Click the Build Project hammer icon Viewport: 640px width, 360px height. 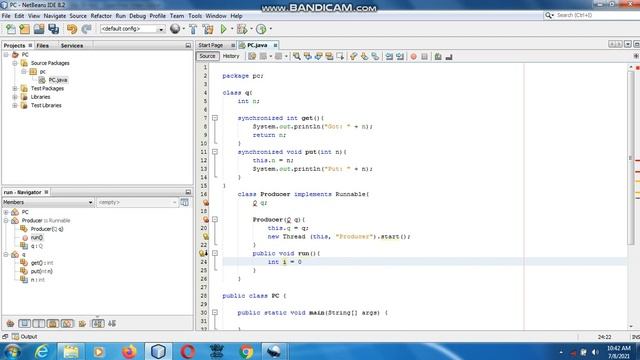(193, 29)
